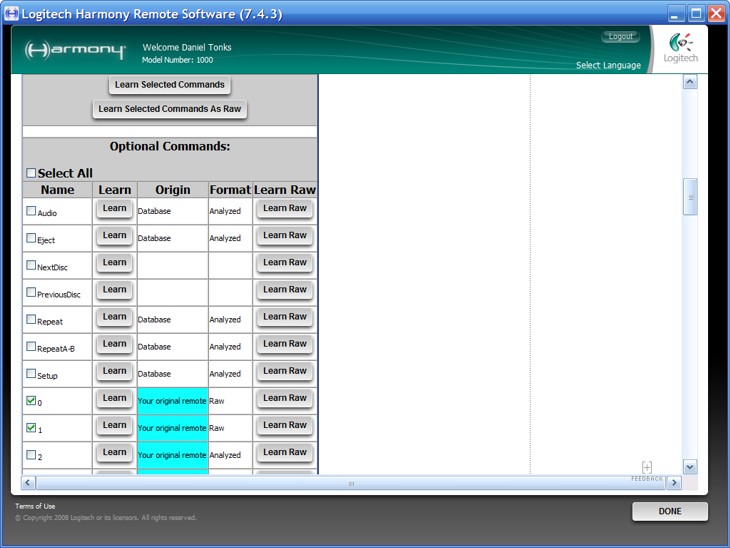Click Learn Raw for PreviousDisc
The width and height of the screenshot is (730, 548).
pos(285,290)
